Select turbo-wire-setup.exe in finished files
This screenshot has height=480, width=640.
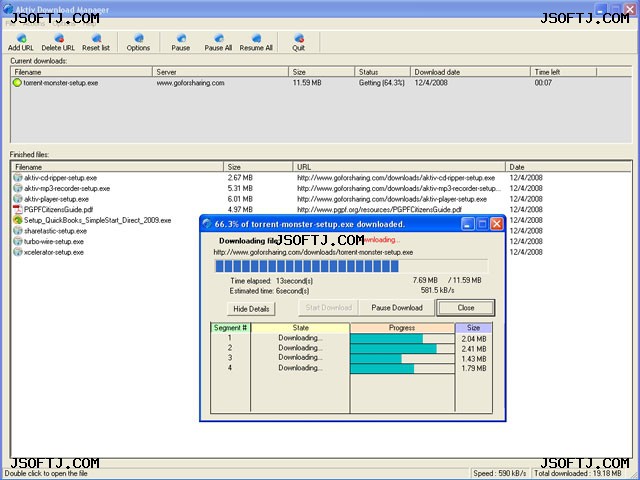click(54, 242)
